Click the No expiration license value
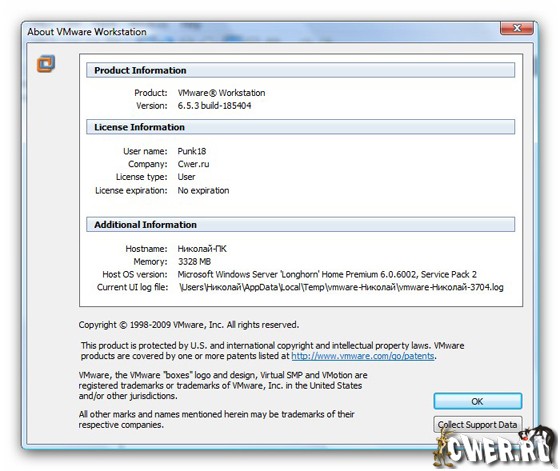This screenshot has width=560, height=471. pyautogui.click(x=203, y=191)
